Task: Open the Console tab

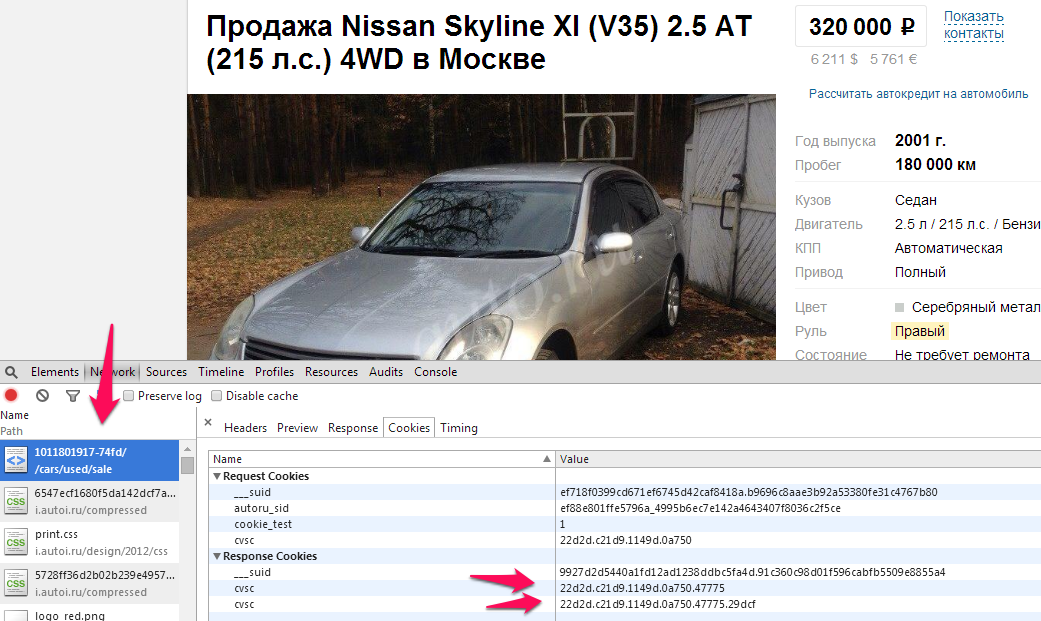Action: (x=436, y=372)
